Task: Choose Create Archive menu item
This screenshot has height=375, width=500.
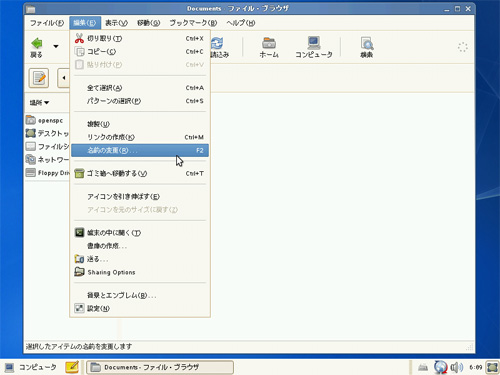Action: click(140, 246)
